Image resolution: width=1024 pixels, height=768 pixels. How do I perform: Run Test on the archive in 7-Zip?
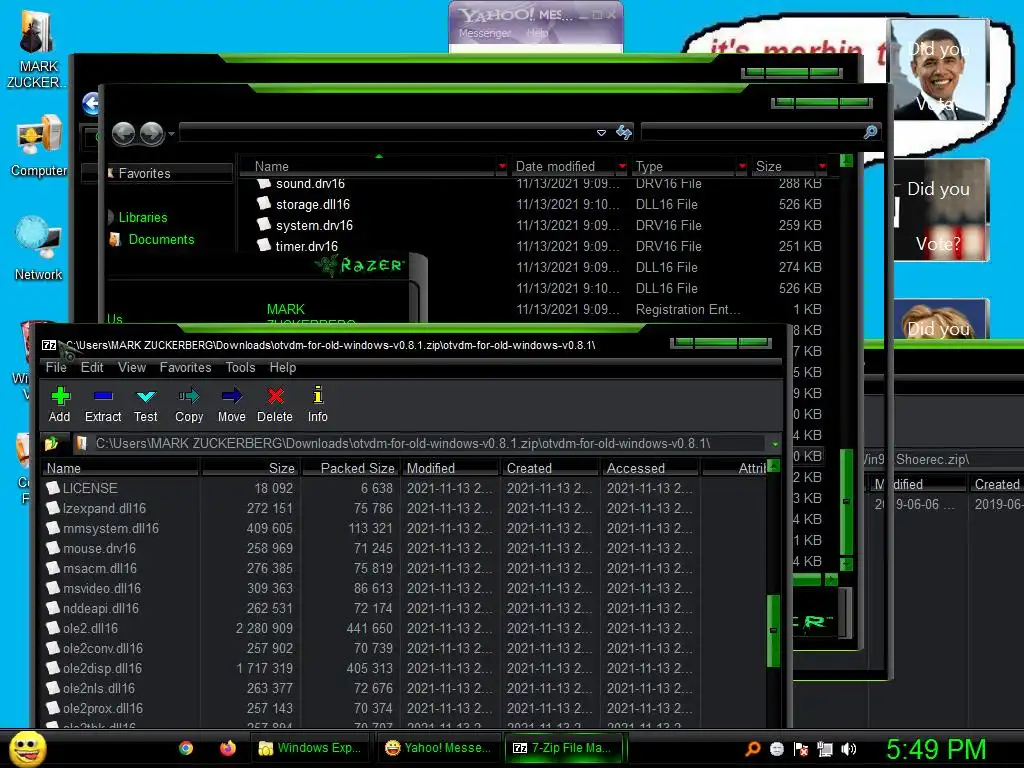pyautogui.click(x=146, y=404)
